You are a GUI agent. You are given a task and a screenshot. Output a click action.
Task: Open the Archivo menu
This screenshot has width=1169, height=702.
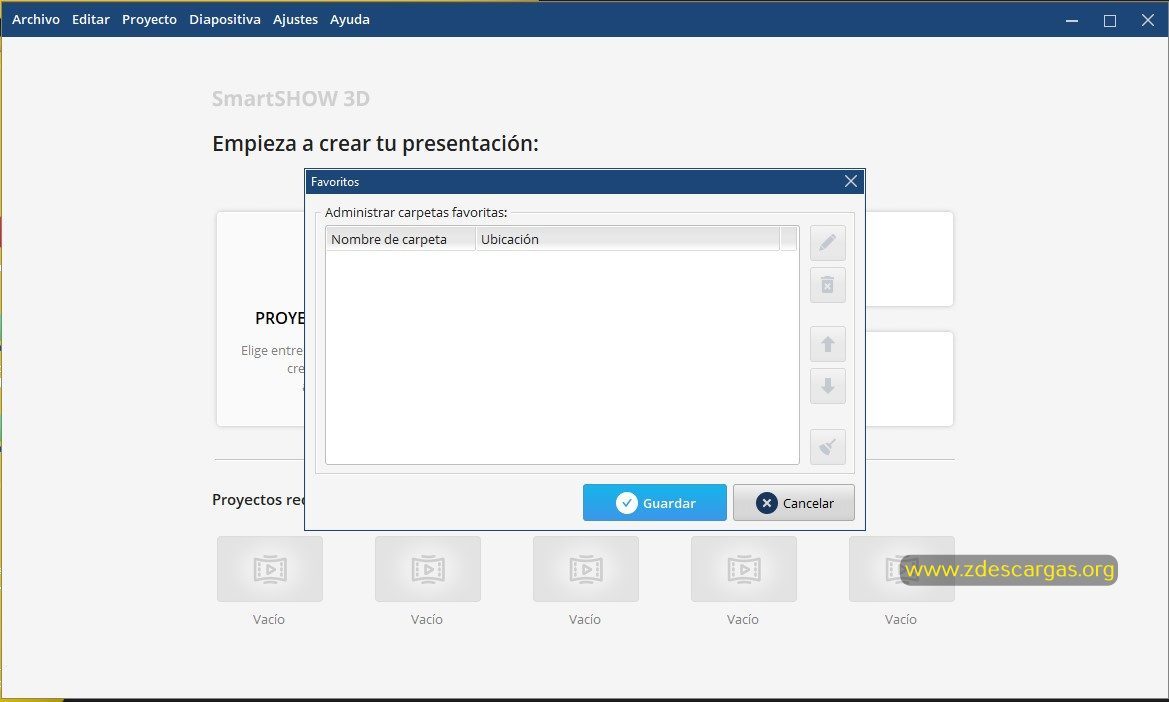36,19
